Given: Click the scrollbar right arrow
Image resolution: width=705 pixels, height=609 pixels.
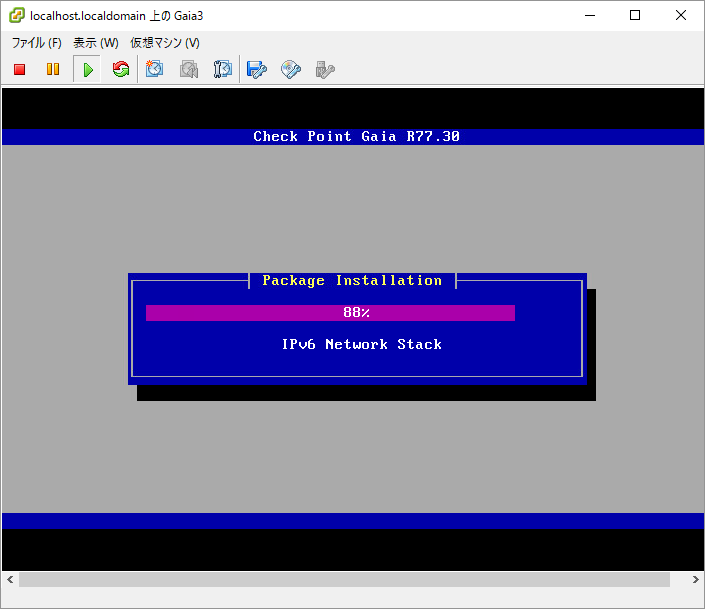Looking at the screenshot, I should click(695, 579).
